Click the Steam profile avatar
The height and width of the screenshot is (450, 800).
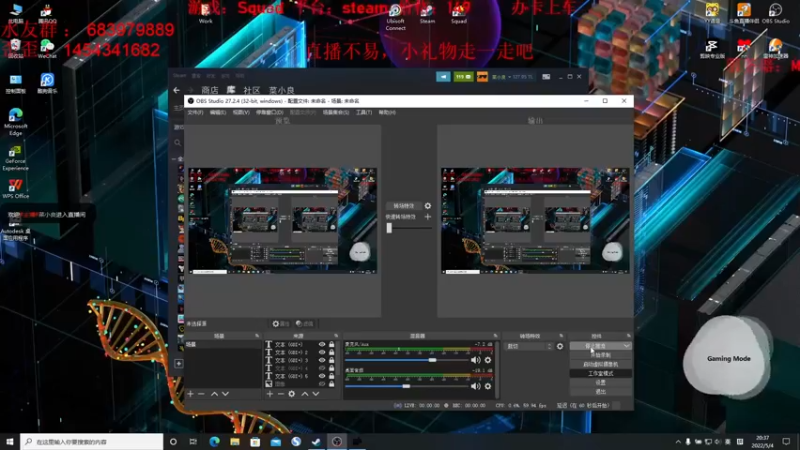[482, 77]
